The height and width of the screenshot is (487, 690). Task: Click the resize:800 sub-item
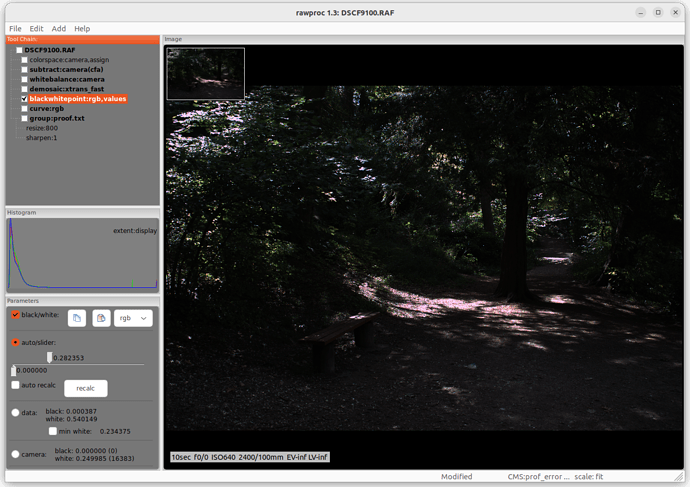[42, 128]
